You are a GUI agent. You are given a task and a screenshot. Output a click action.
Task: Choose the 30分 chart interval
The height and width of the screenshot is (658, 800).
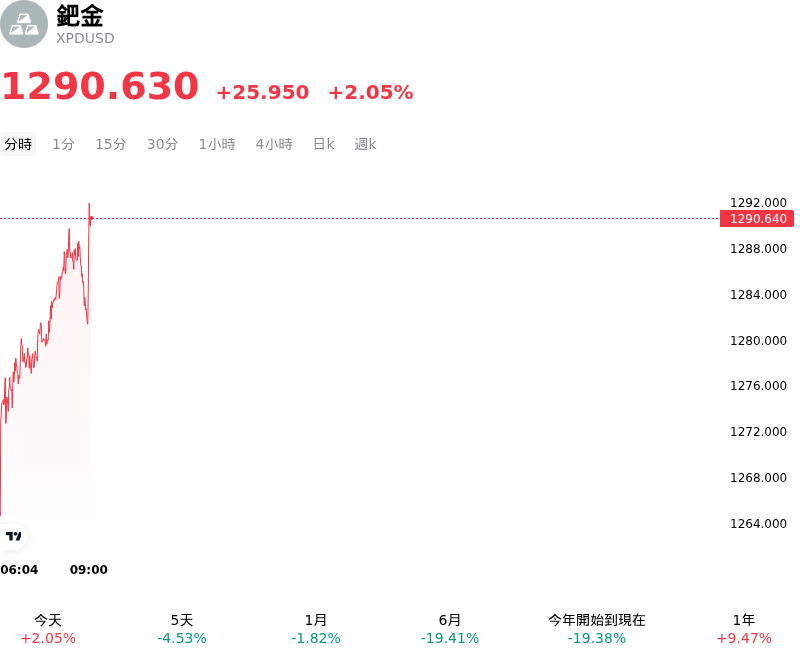(x=162, y=144)
